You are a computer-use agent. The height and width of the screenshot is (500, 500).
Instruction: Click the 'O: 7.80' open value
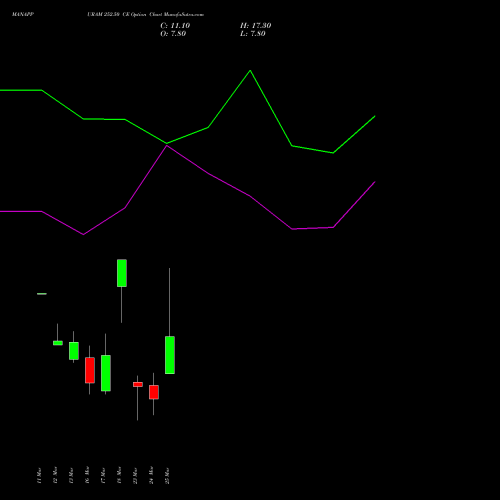coord(173,34)
